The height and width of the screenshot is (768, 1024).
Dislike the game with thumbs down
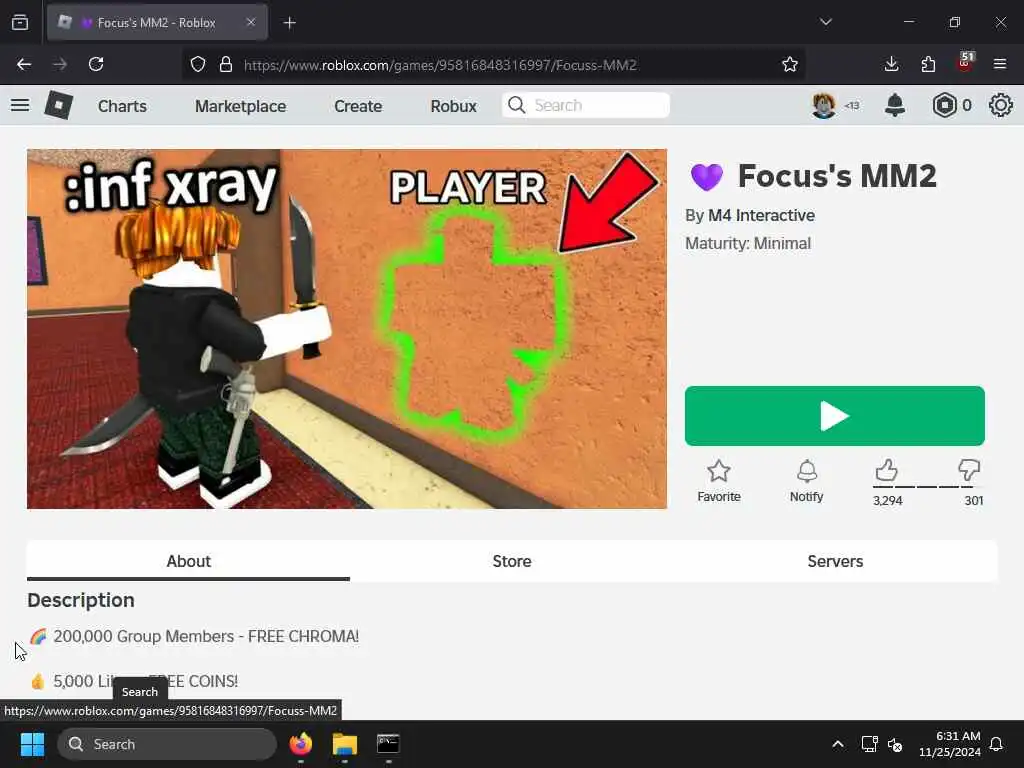(x=969, y=470)
